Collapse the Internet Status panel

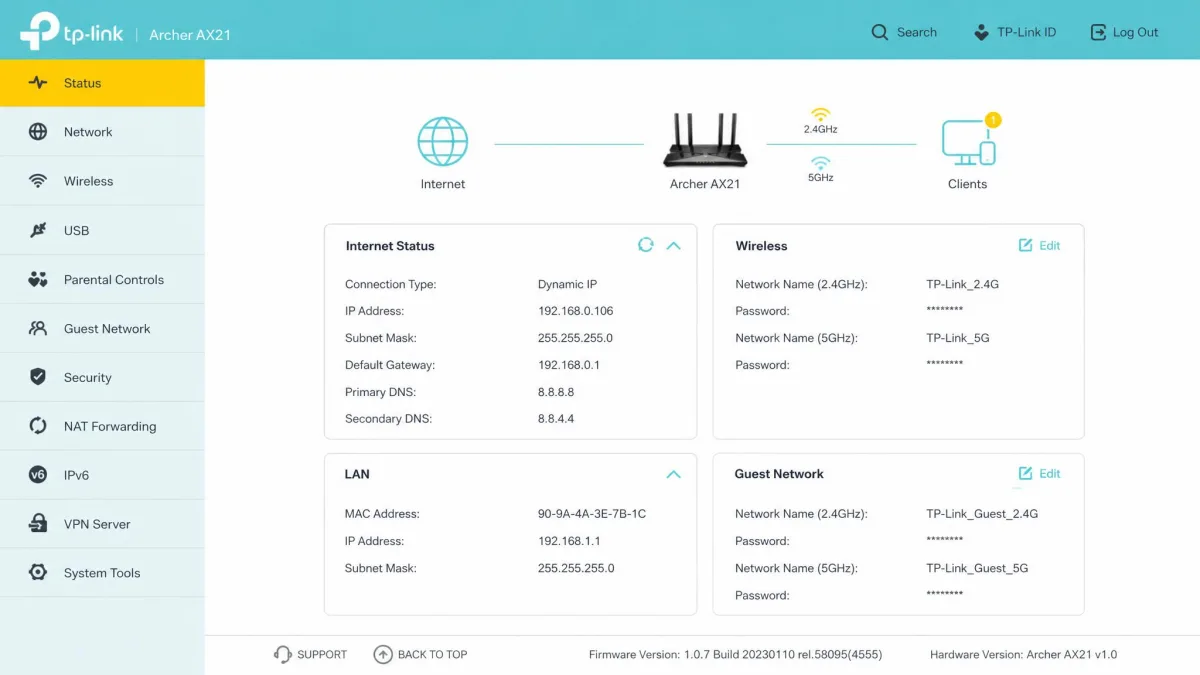674,246
